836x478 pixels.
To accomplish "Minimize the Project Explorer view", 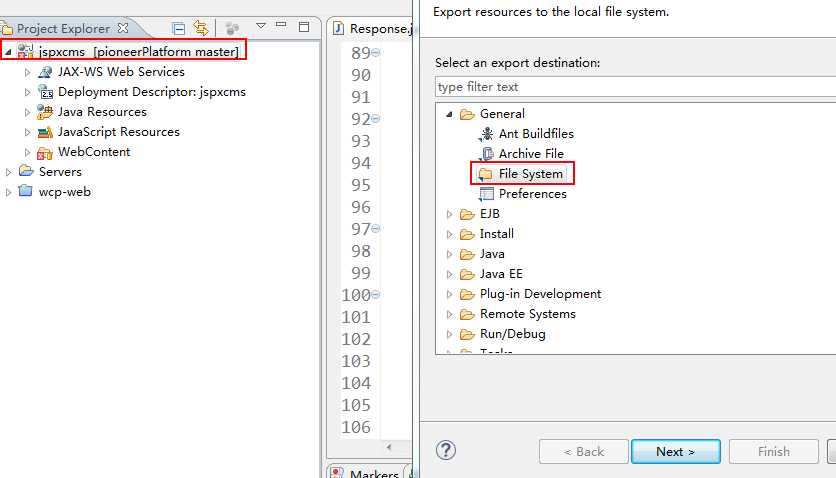I will [x=282, y=25].
